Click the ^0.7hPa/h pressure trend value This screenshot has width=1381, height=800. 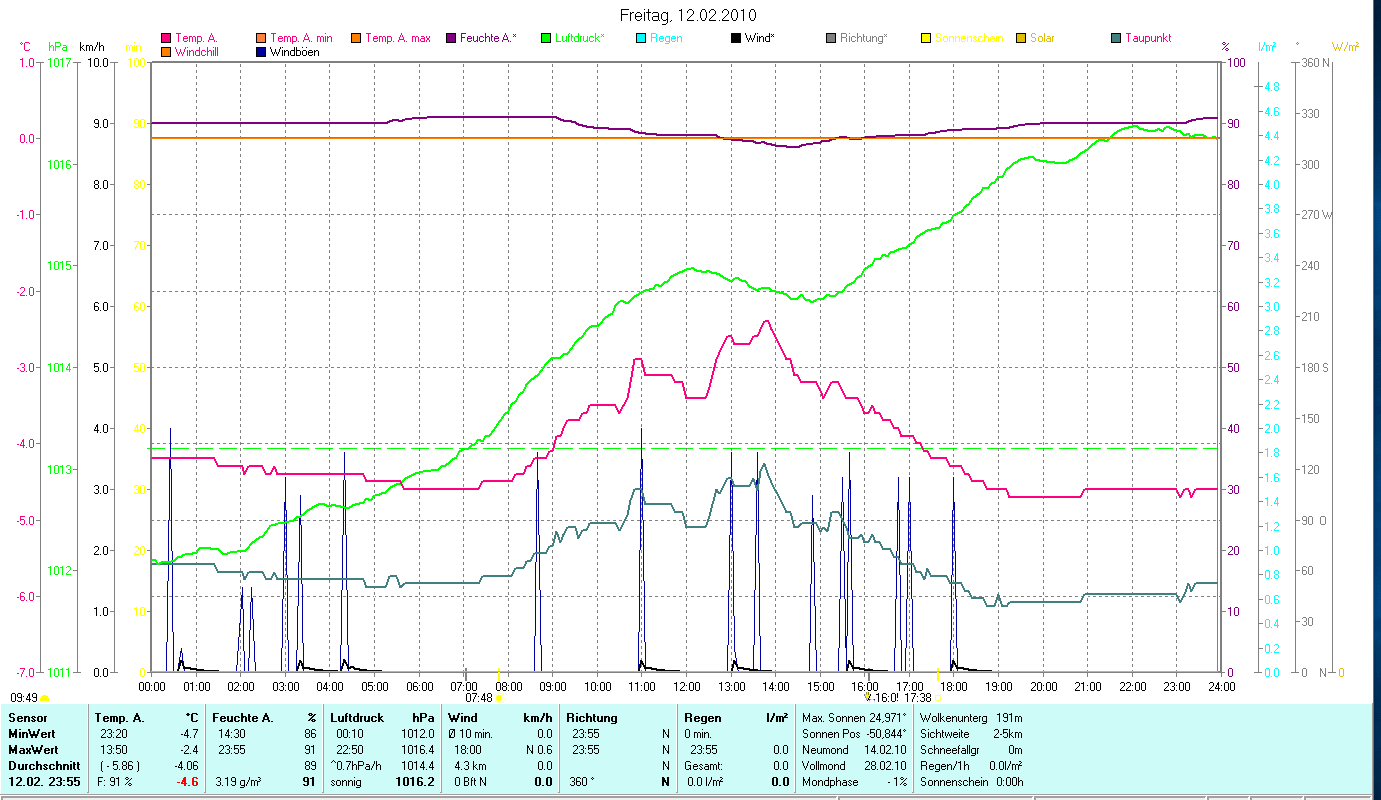pyautogui.click(x=358, y=765)
